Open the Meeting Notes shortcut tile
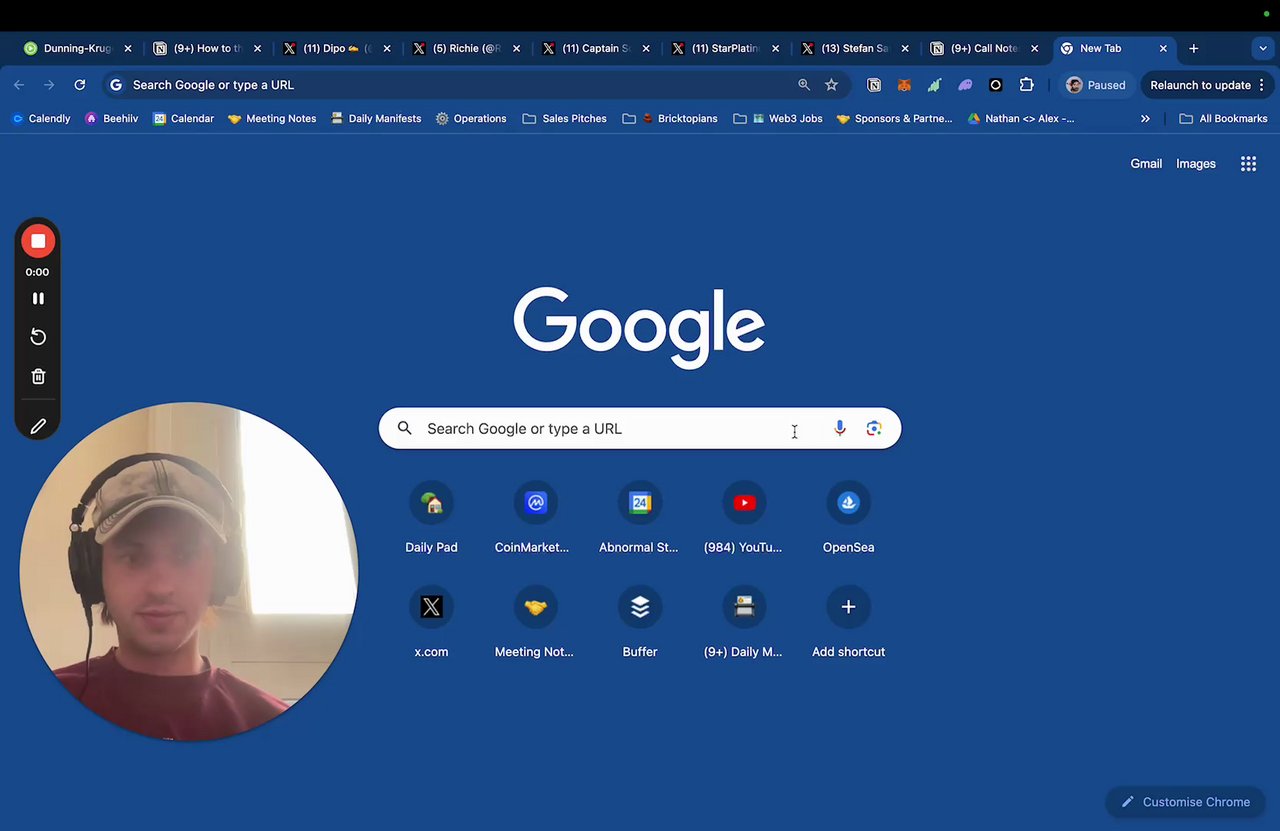 tap(535, 623)
